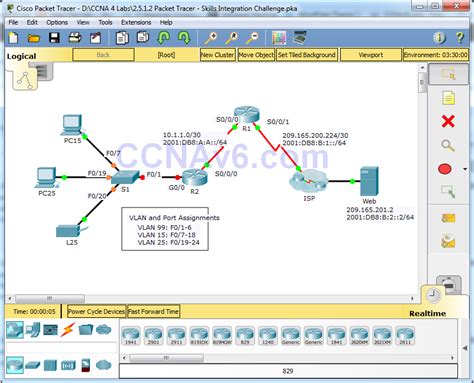474x383 pixels.
Task: Select the Add Complex PDU envelope
Action: tap(448, 242)
